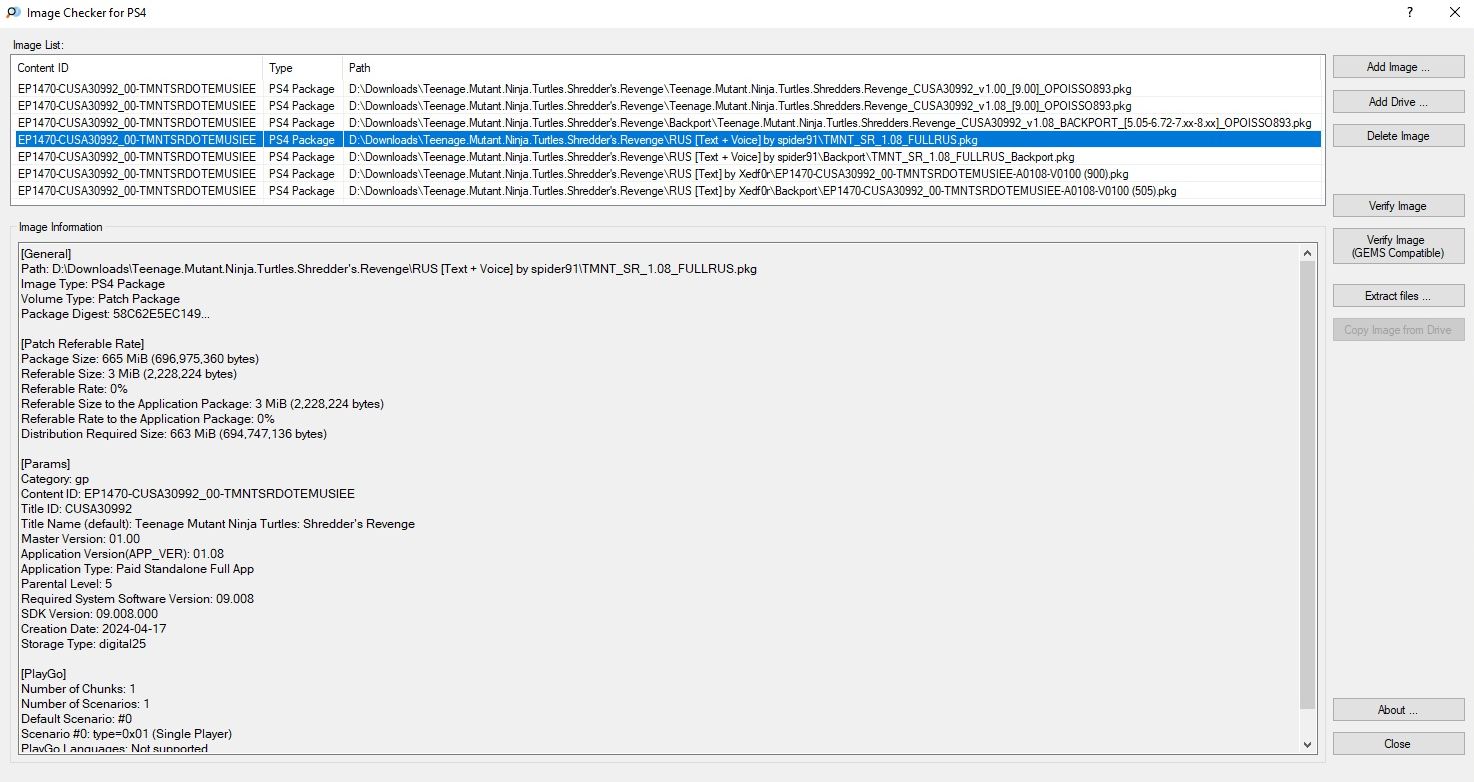Image resolution: width=1474 pixels, height=782 pixels.
Task: Click the Master Version: 01.00 line
Action: [x=81, y=539]
